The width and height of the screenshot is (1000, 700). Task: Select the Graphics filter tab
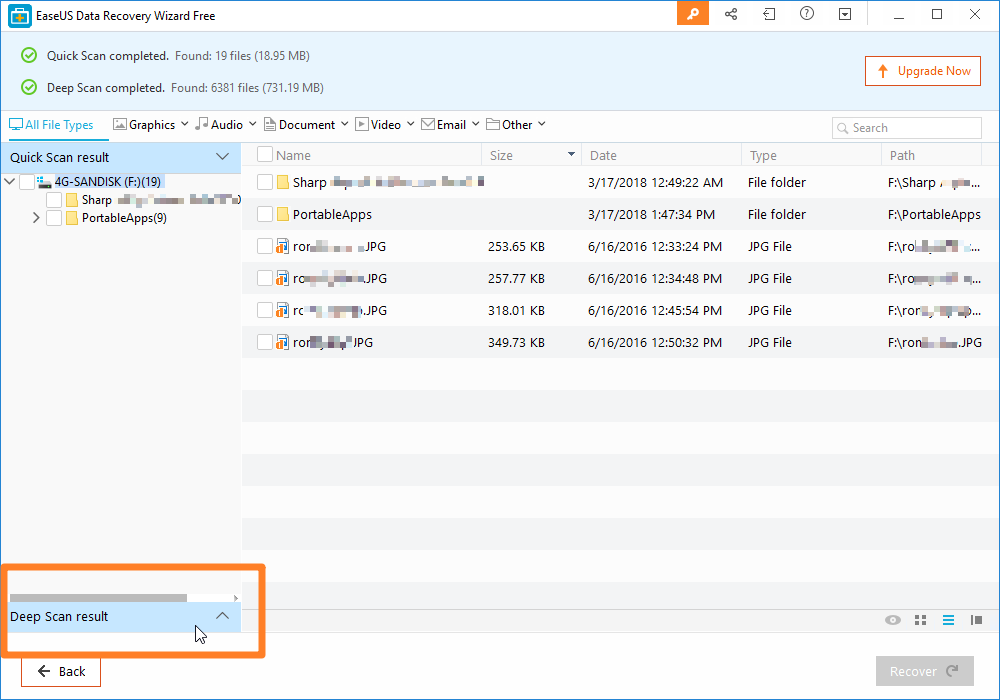144,125
